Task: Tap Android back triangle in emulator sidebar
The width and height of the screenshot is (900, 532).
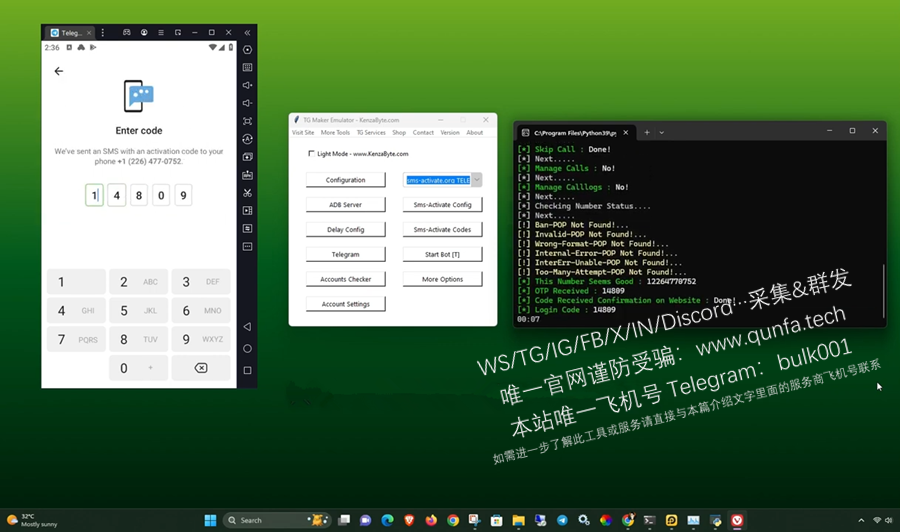Action: click(x=247, y=327)
